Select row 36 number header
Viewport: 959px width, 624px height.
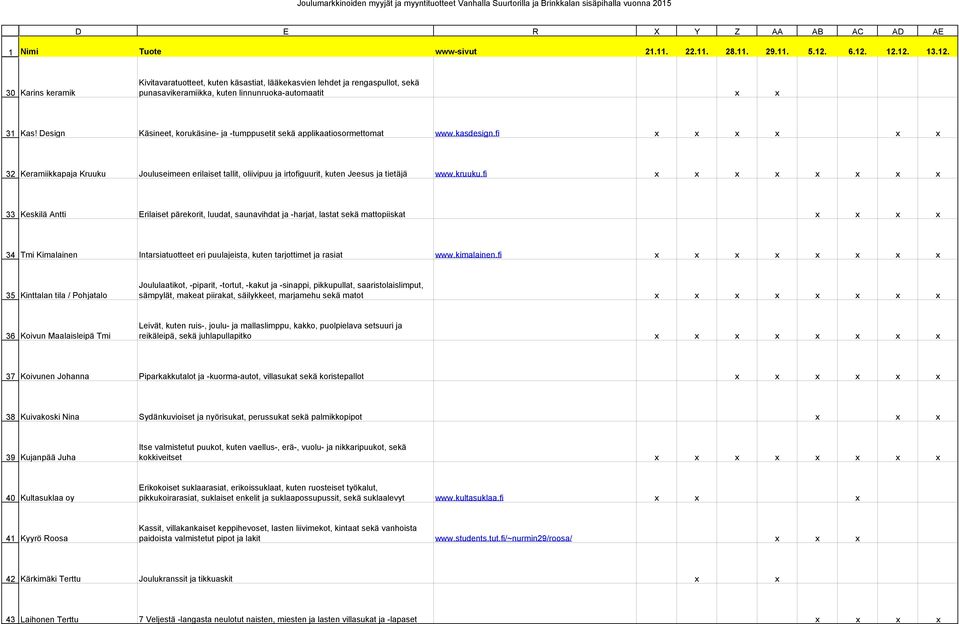point(10,321)
